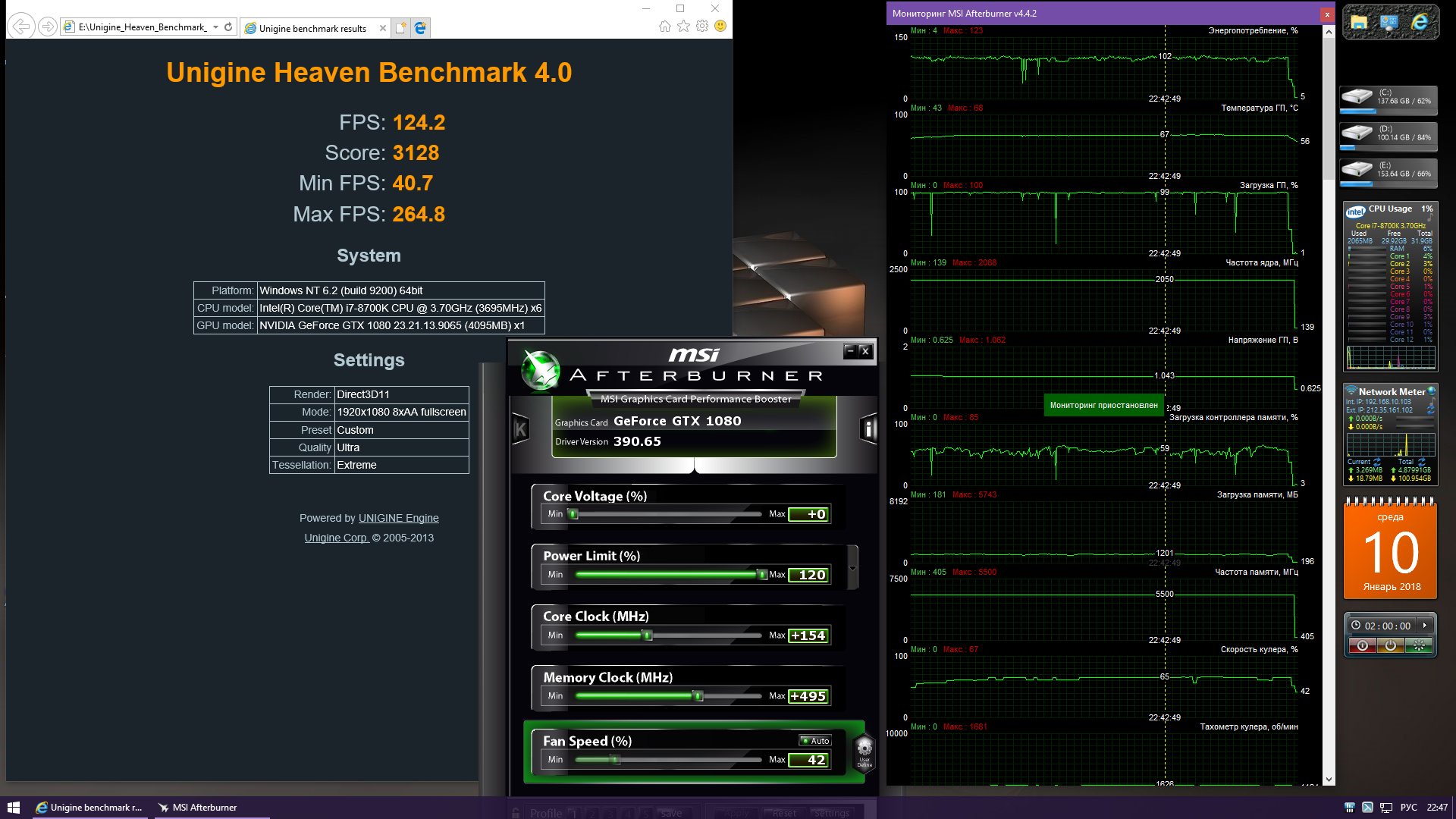Viewport: 1456px width, 819px height.
Task: Follow the Unigine Corp. link
Action: (x=336, y=538)
